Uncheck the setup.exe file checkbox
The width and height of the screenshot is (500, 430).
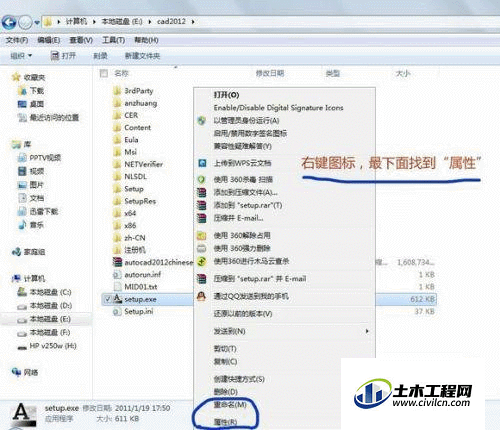tap(107, 299)
